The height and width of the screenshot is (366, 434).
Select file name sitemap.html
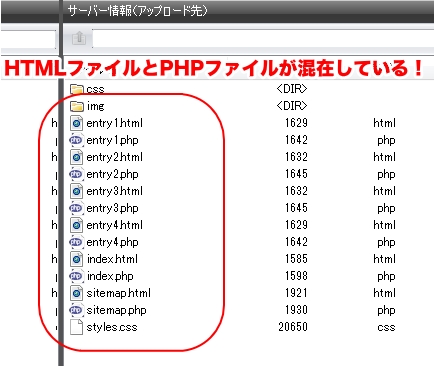click(118, 293)
